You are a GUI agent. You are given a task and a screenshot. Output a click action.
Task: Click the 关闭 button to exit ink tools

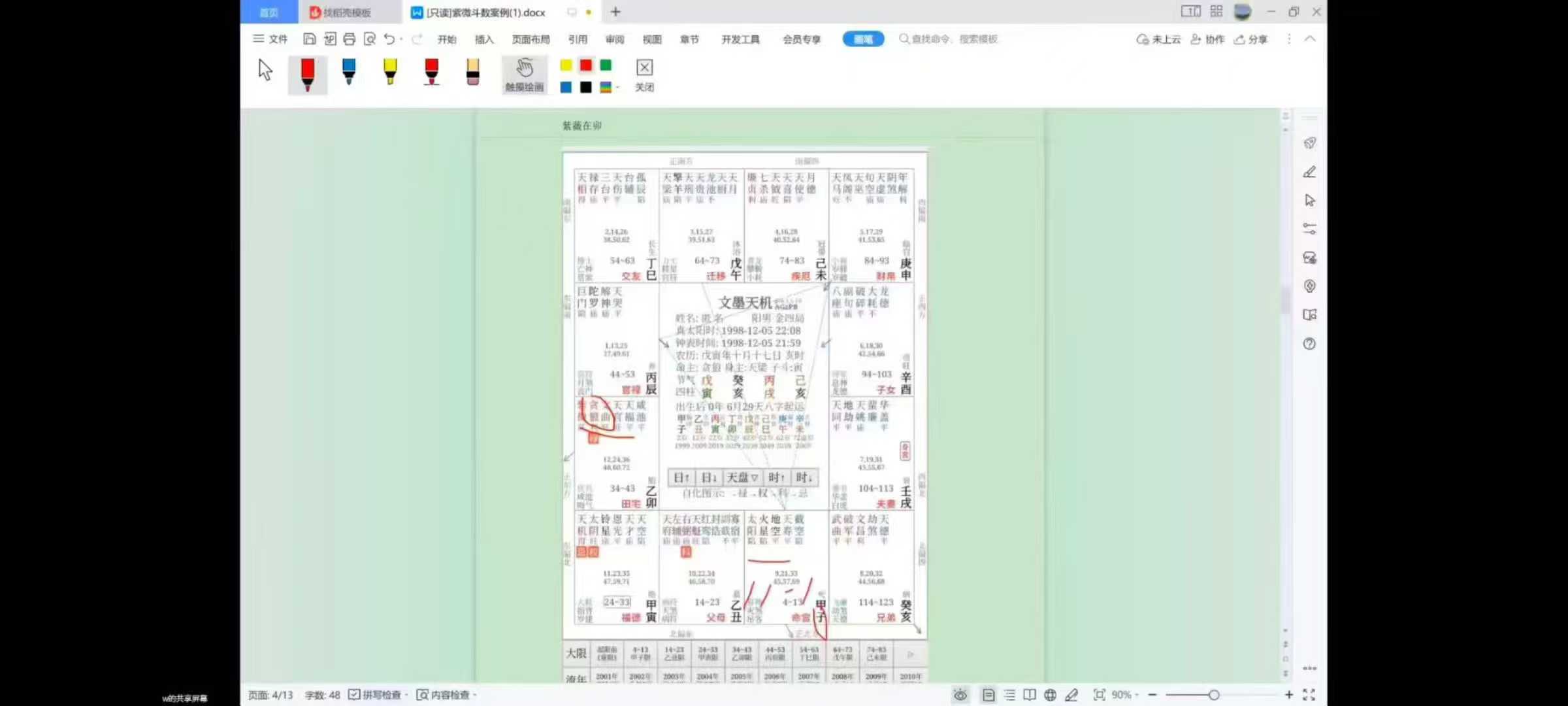point(644,75)
